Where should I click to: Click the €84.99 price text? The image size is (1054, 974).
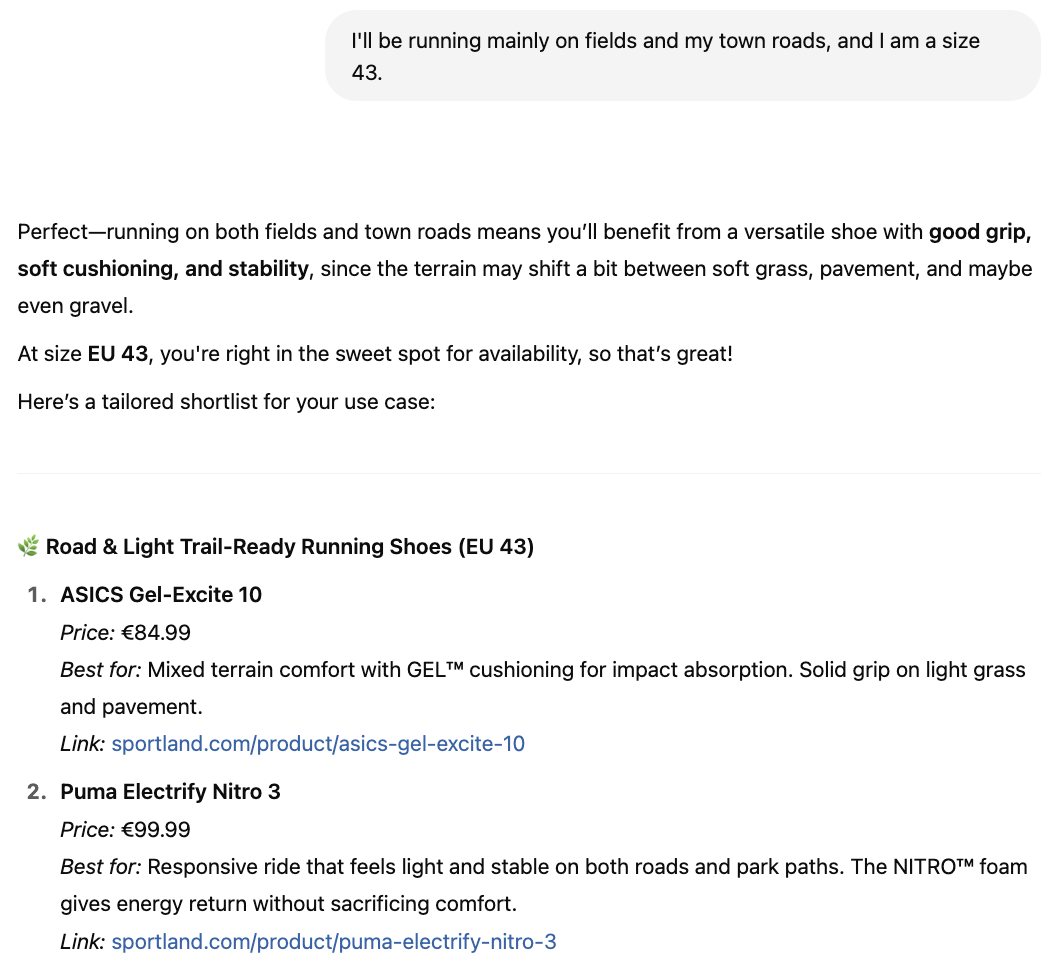(x=156, y=633)
